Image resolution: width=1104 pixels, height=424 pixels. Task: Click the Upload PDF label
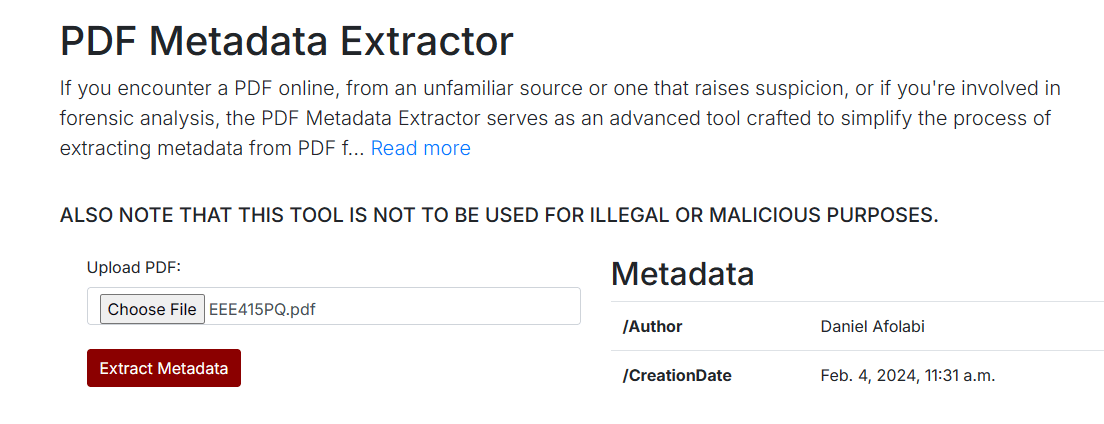(x=135, y=267)
